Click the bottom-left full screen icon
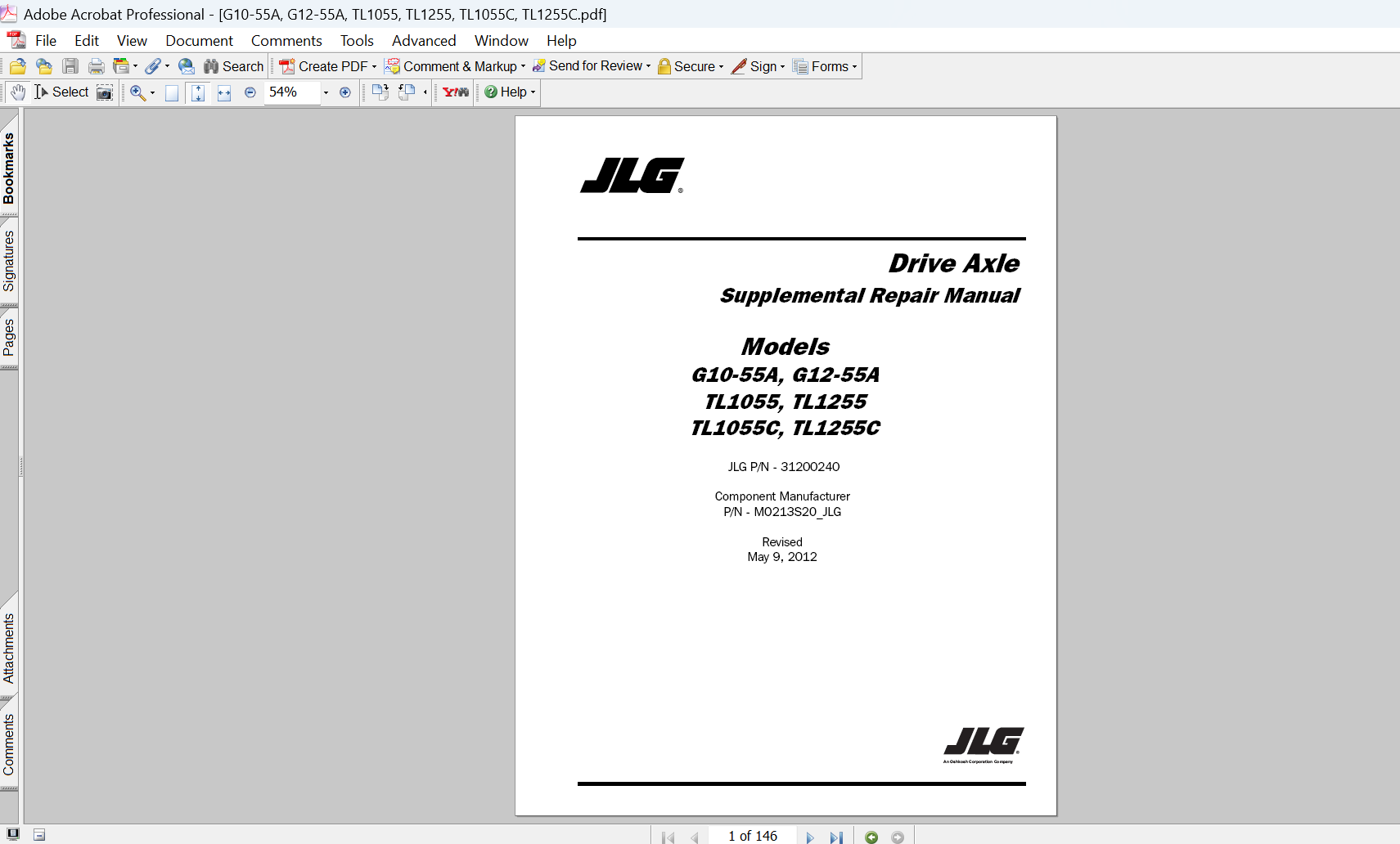Viewport: 1400px width, 844px height. (x=13, y=834)
